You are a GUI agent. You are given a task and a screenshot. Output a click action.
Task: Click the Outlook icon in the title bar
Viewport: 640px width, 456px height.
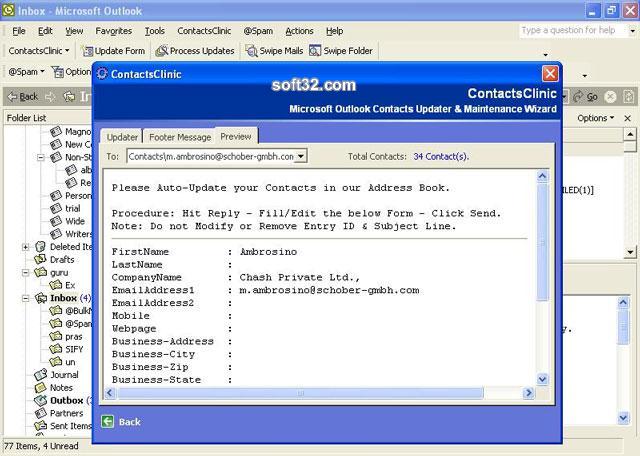point(8,10)
